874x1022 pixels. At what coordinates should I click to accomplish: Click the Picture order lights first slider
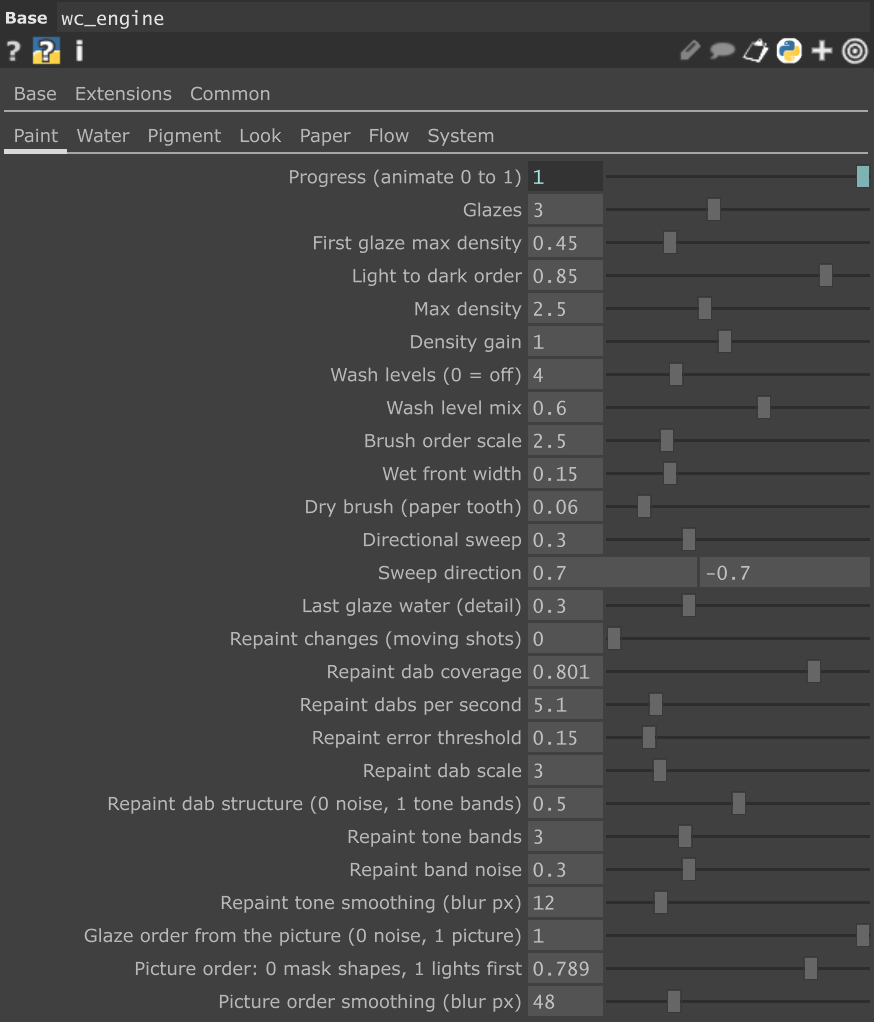pyautogui.click(x=737, y=969)
